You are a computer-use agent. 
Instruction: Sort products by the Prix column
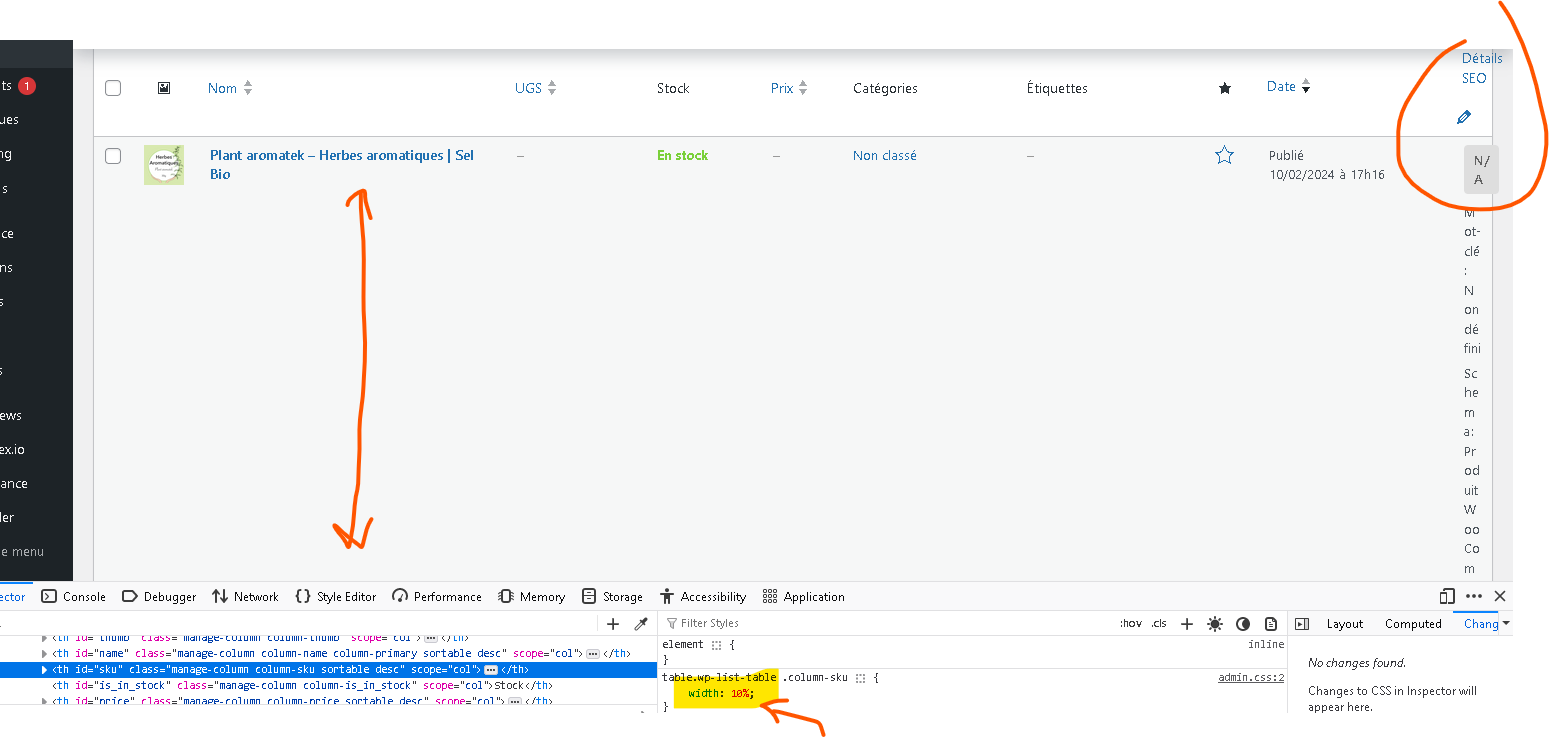click(782, 88)
